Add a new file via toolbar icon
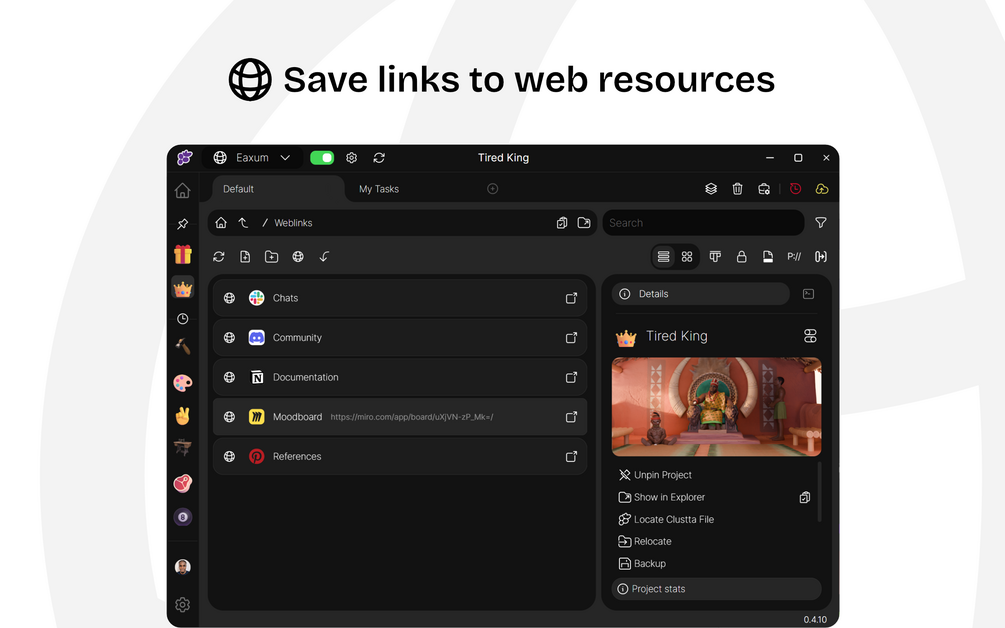 [245, 256]
